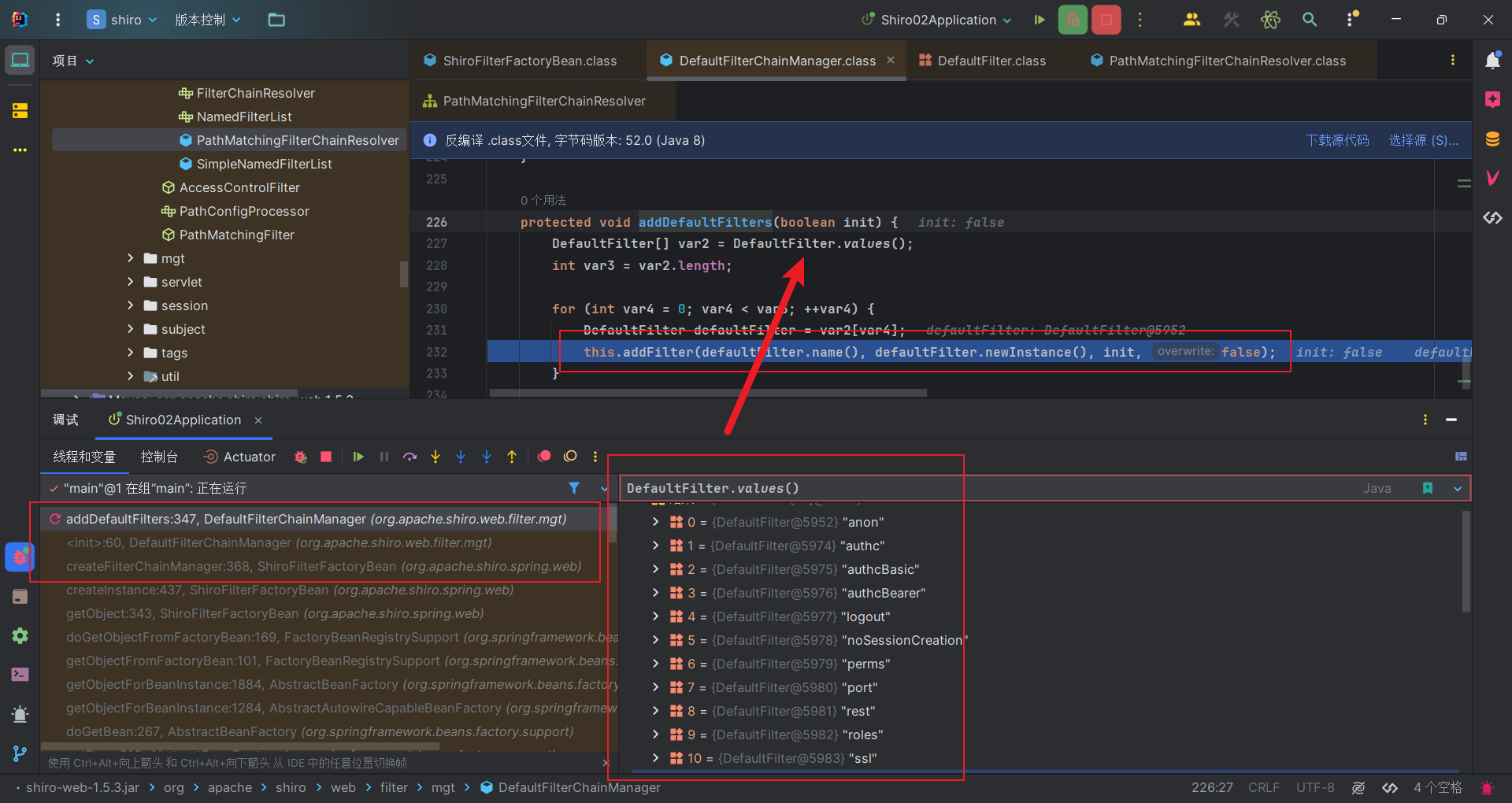Switch to PathMatchingFilterChainResolver.class tab
Image resolution: width=1512 pixels, height=803 pixels.
1218,61
